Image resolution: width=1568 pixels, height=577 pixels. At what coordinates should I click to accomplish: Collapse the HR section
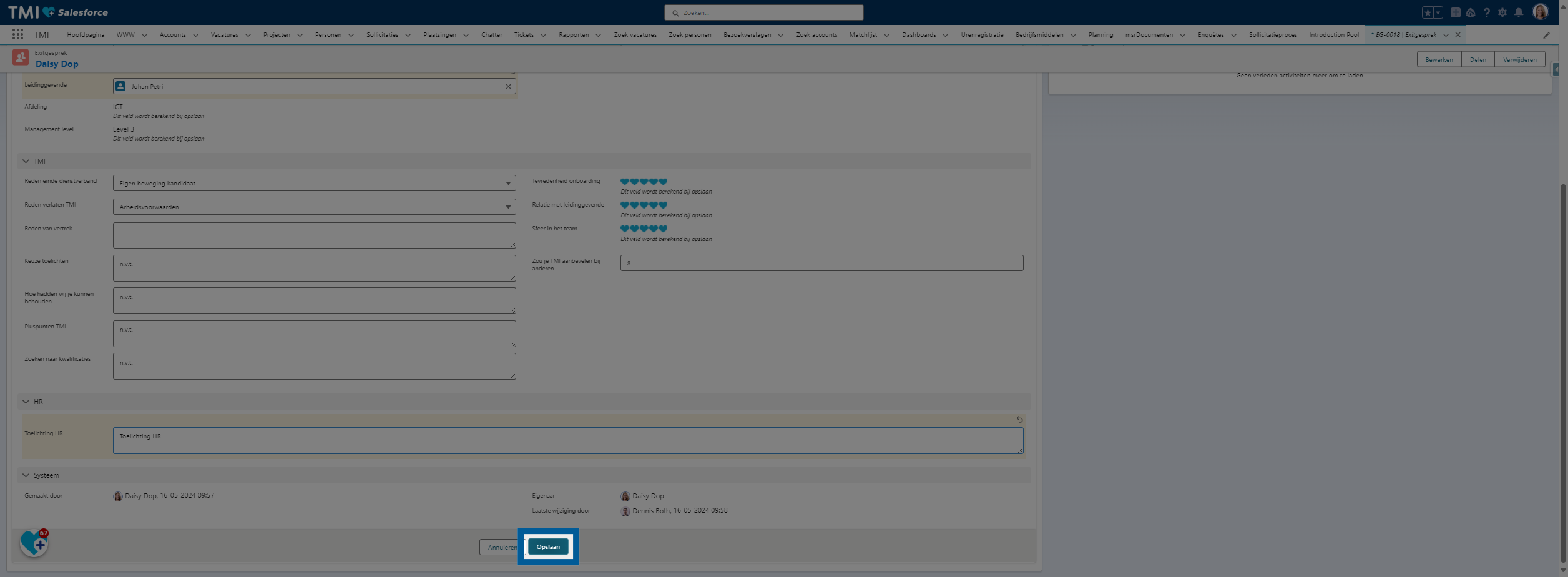pyautogui.click(x=26, y=402)
